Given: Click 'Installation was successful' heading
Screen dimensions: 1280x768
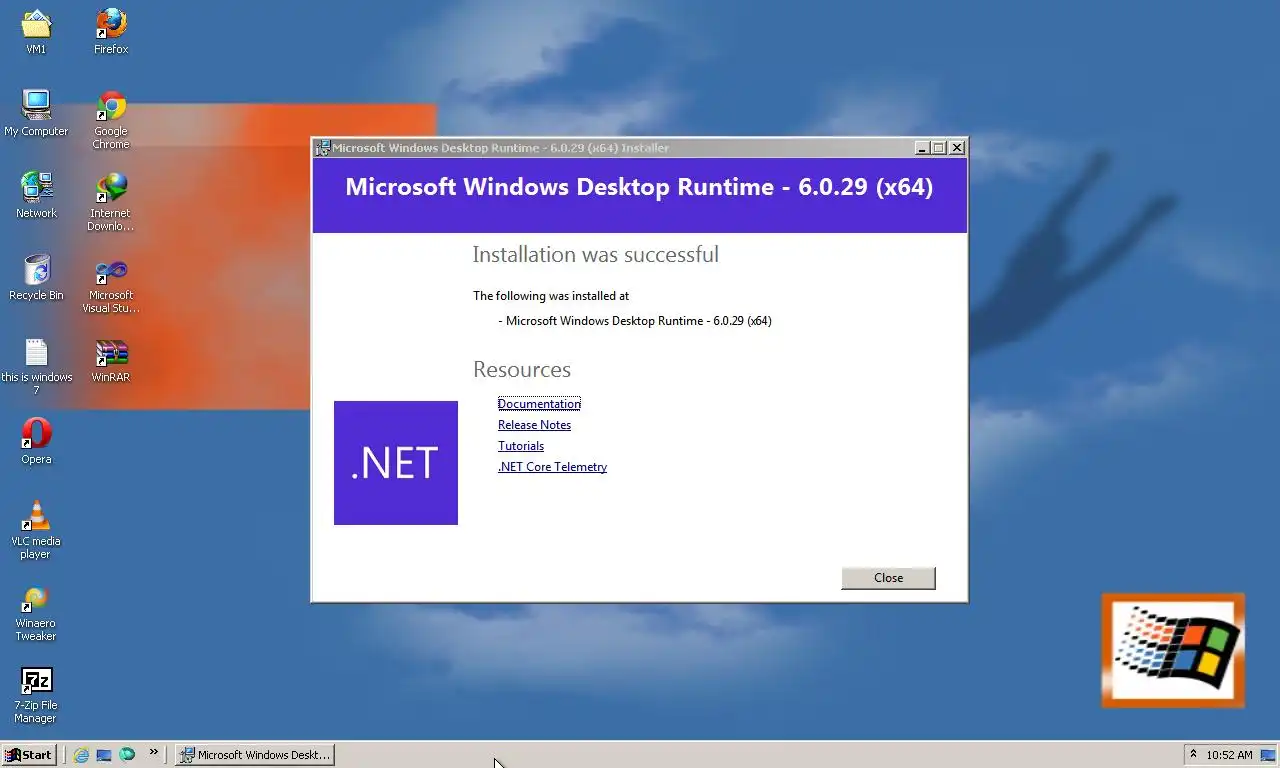Looking at the screenshot, I should click(x=596, y=254).
